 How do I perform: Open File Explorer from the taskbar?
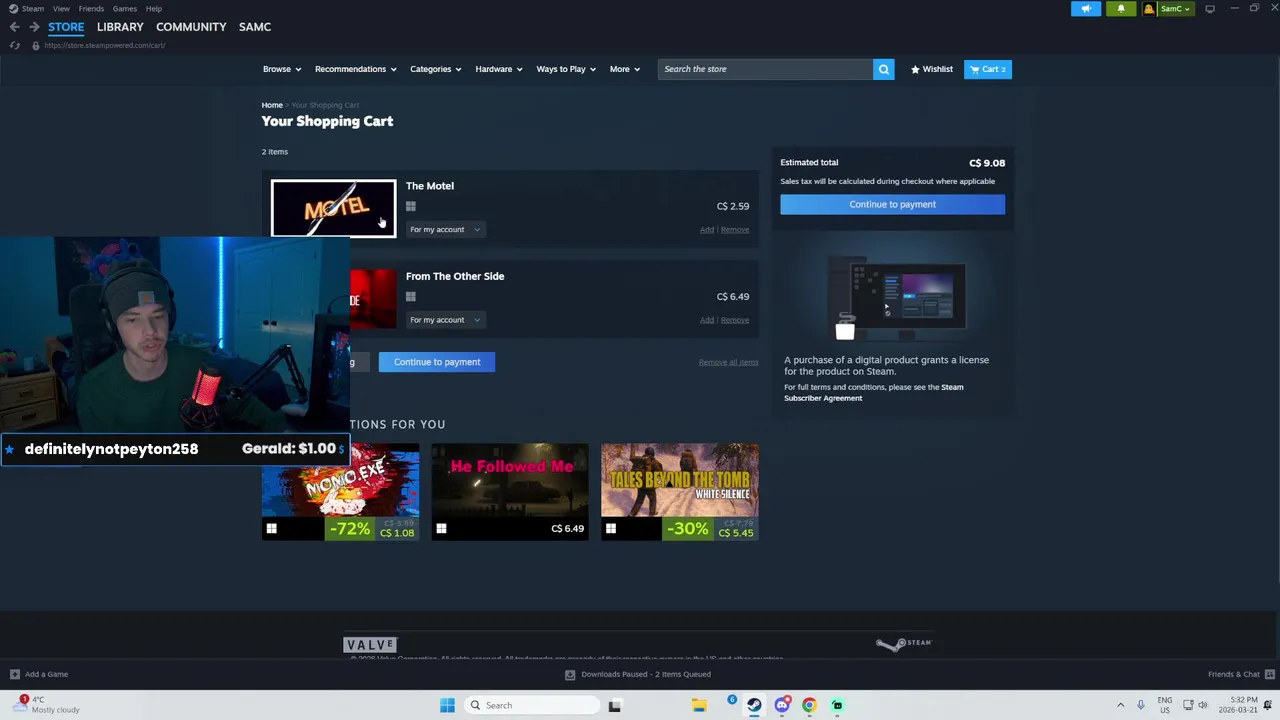tap(699, 705)
